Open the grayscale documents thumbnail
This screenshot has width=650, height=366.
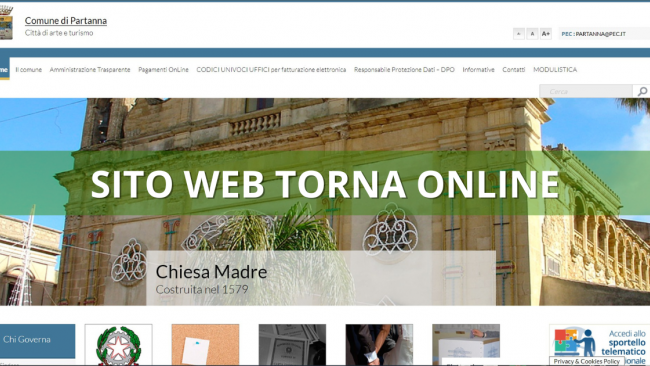pyautogui.click(x=292, y=345)
